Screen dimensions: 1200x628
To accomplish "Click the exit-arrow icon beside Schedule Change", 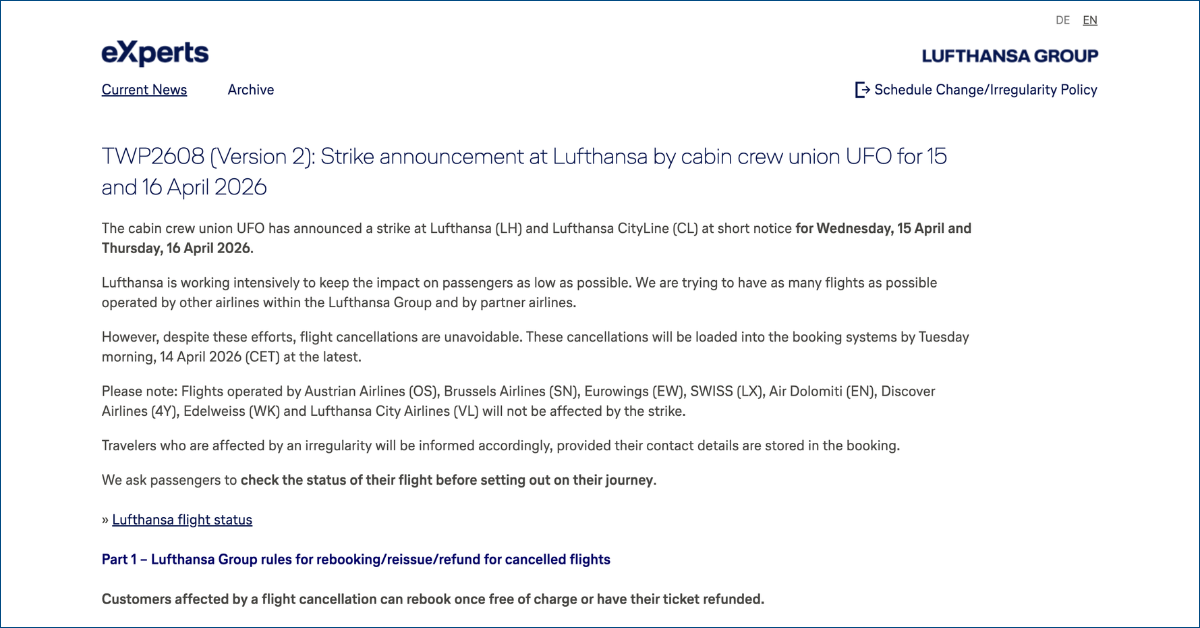I will [x=862, y=90].
